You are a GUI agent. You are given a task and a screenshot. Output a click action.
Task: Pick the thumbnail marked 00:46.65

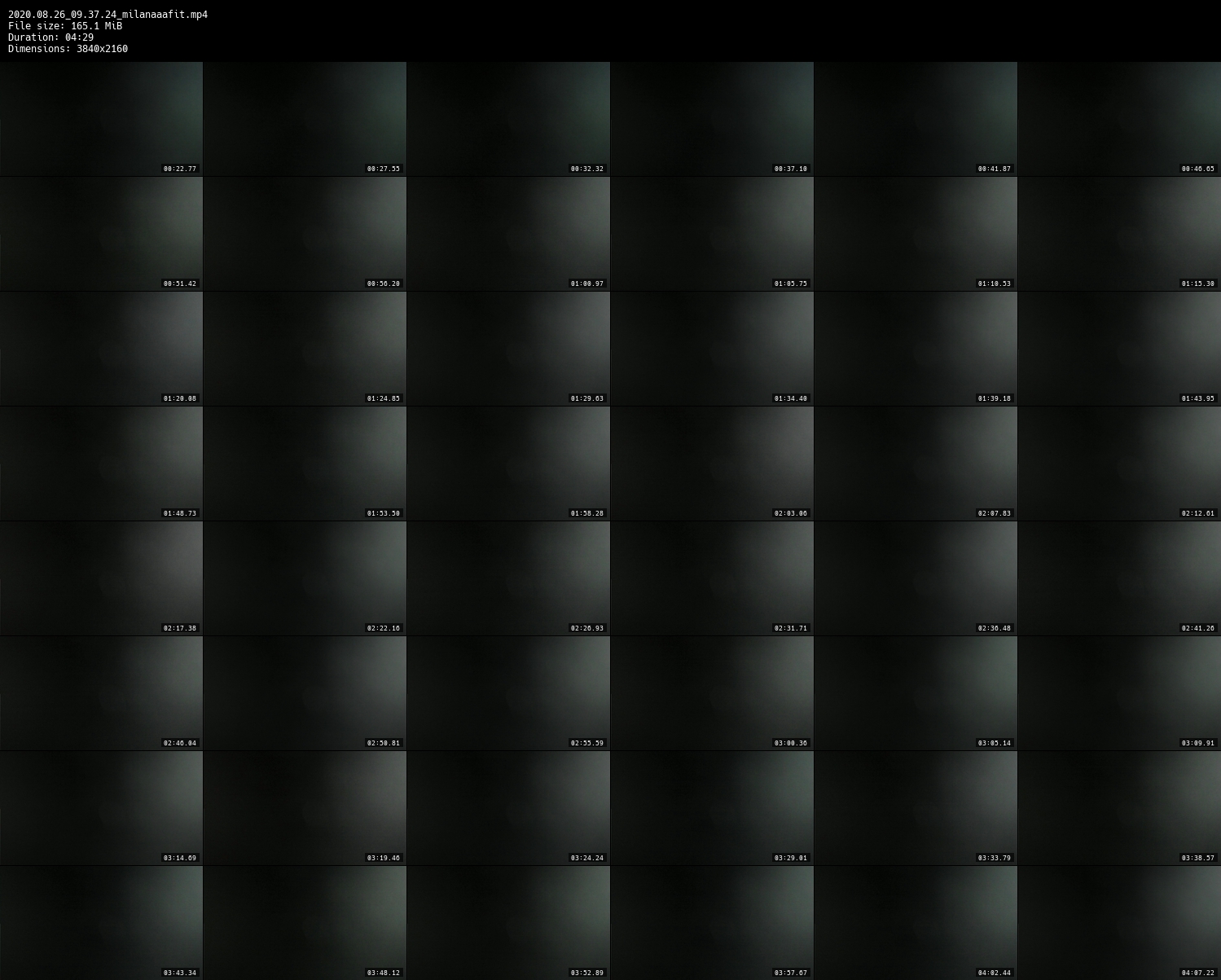(x=1119, y=119)
